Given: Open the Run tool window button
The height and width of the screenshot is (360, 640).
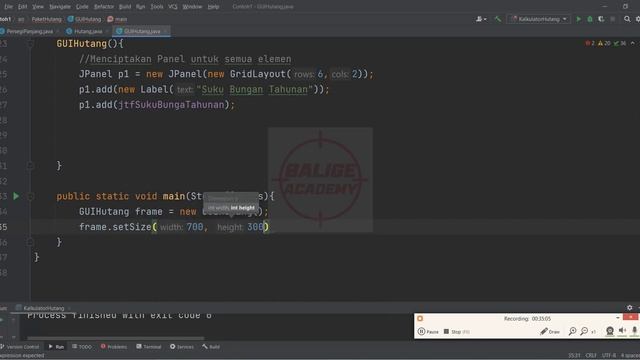Looking at the screenshot, I should point(56,347).
